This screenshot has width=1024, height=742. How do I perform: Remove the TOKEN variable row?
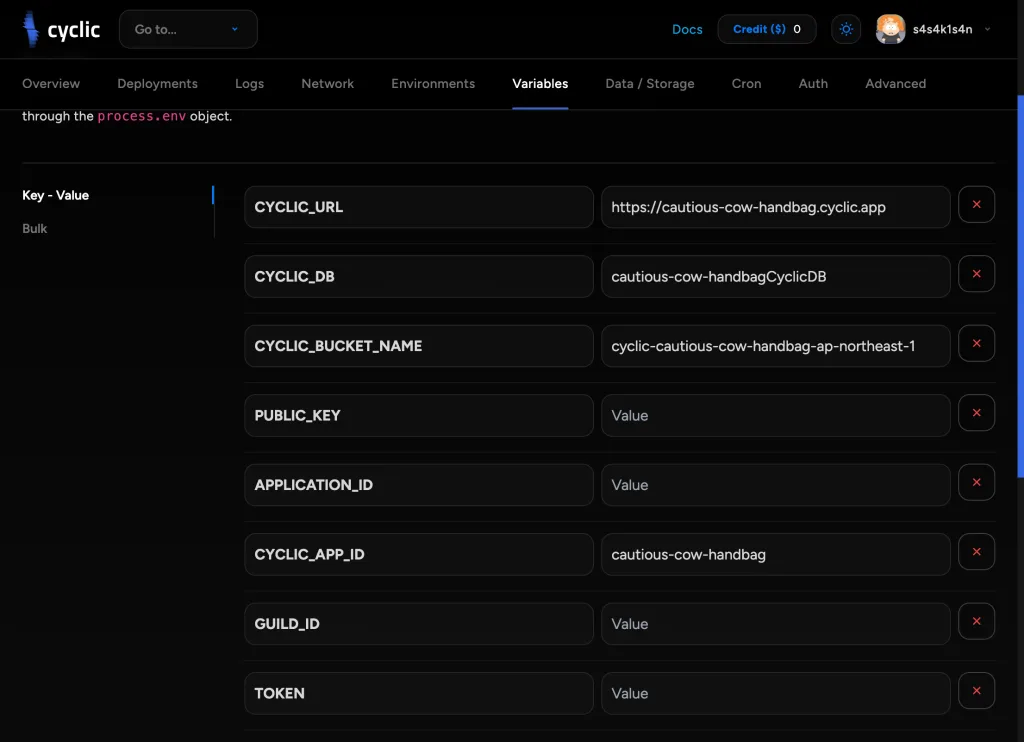pos(976,690)
